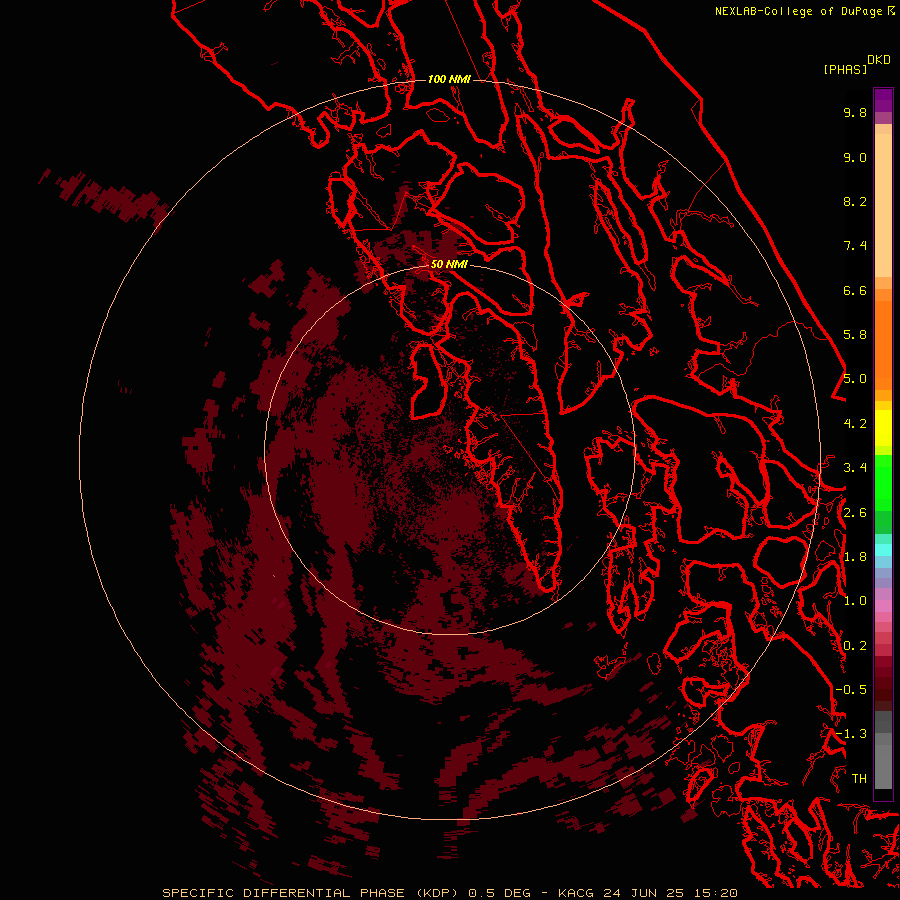
Task: Pick the orange legend color band
Action: coord(883,344)
